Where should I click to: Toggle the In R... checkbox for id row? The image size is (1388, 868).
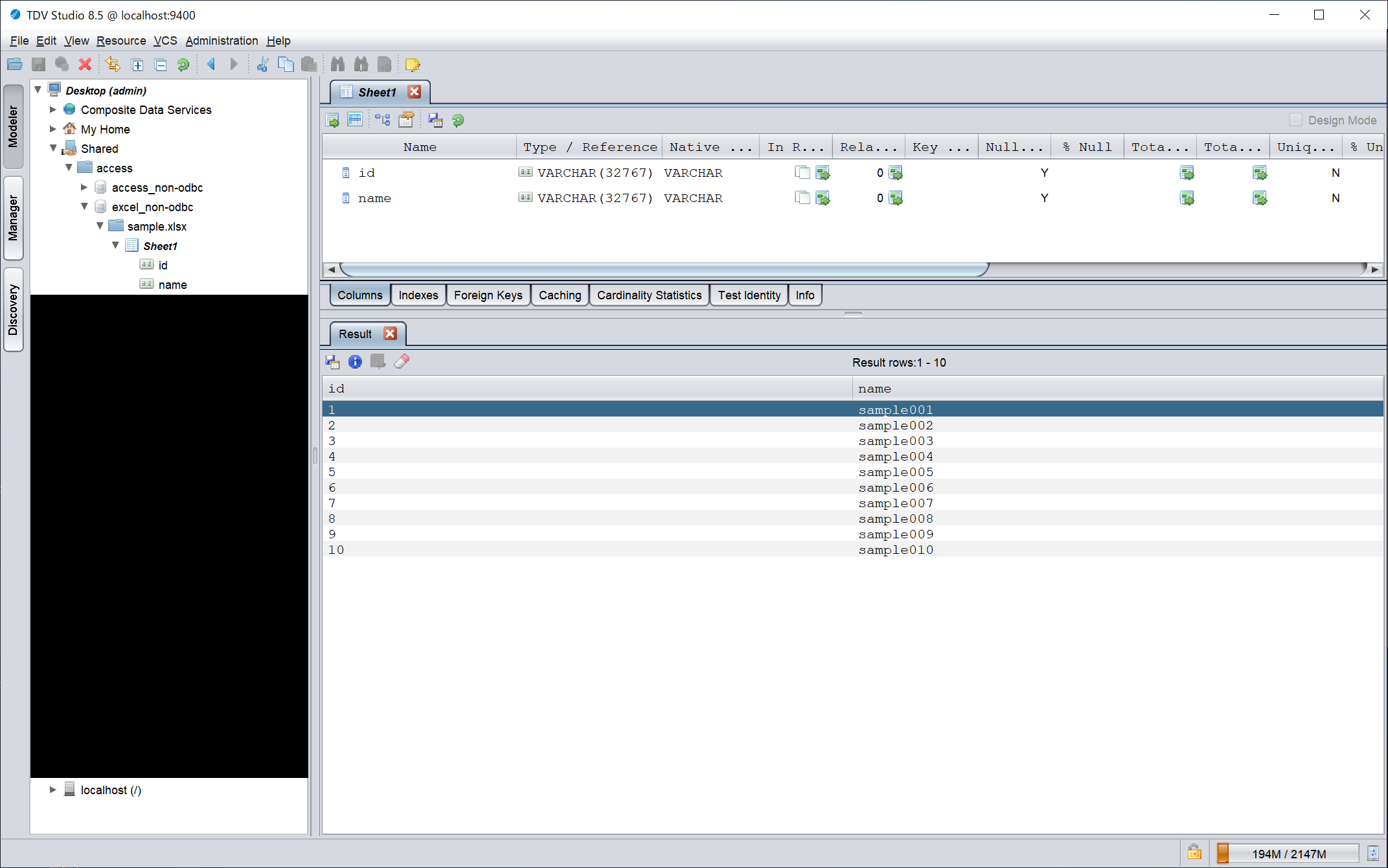tap(802, 172)
